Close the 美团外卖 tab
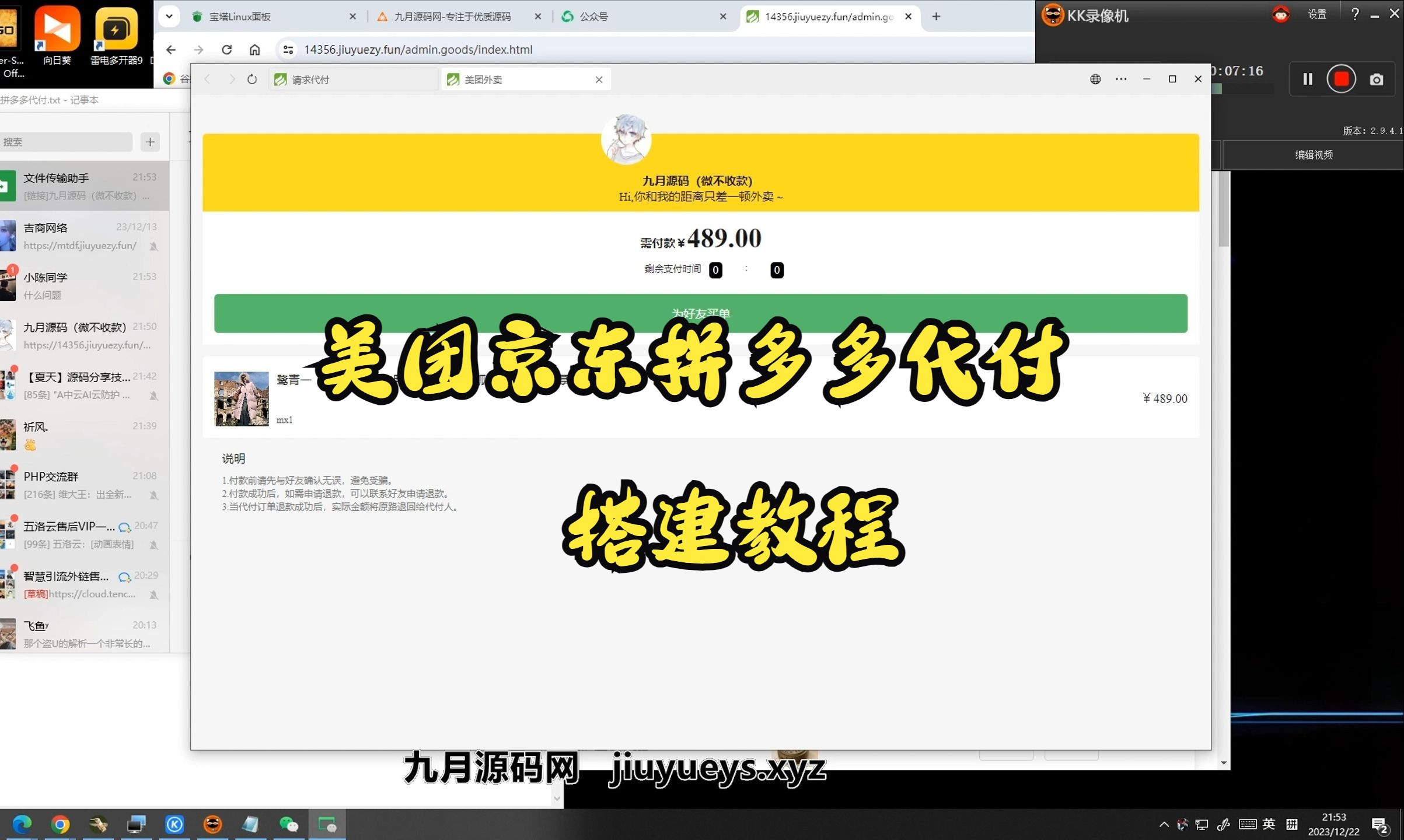The image size is (1404, 840). [x=599, y=80]
